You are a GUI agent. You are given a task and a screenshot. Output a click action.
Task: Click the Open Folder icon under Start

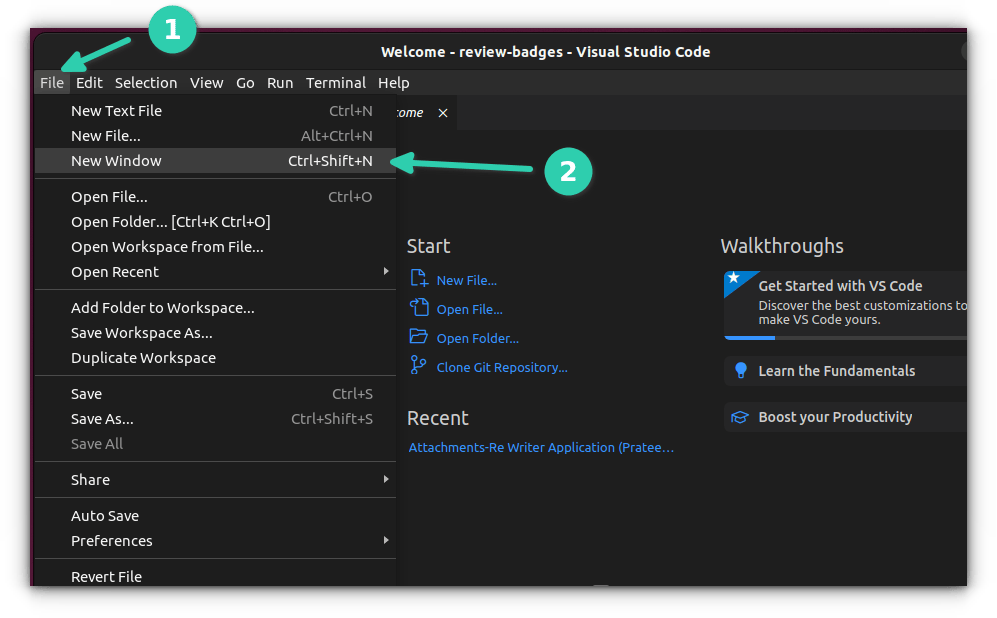pyautogui.click(x=419, y=338)
